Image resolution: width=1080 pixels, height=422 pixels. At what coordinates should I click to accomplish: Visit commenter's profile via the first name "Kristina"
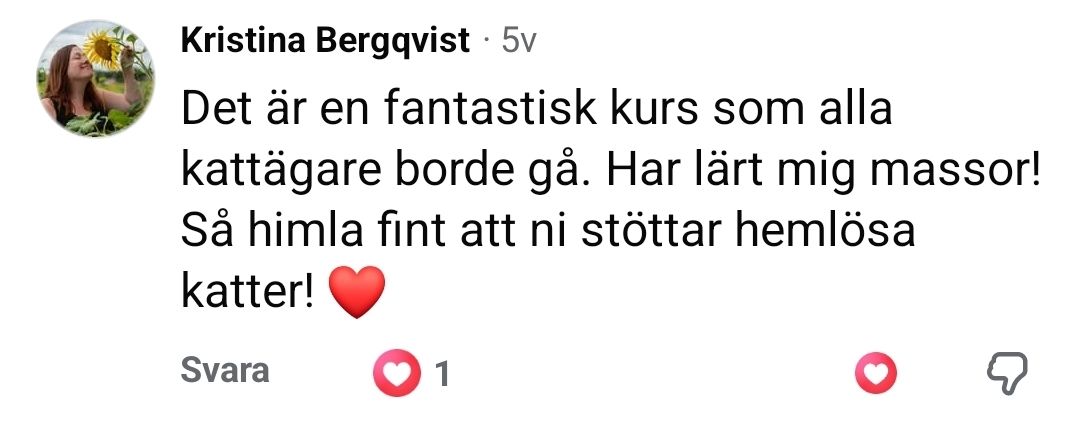(244, 41)
